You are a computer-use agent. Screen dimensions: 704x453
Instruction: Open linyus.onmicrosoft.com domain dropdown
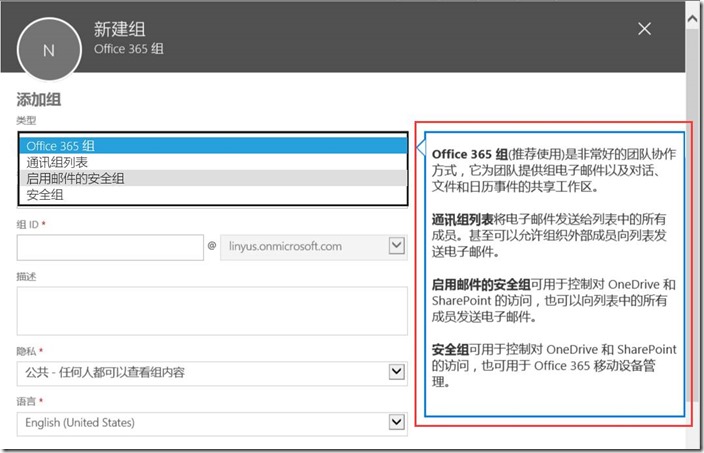313,246
